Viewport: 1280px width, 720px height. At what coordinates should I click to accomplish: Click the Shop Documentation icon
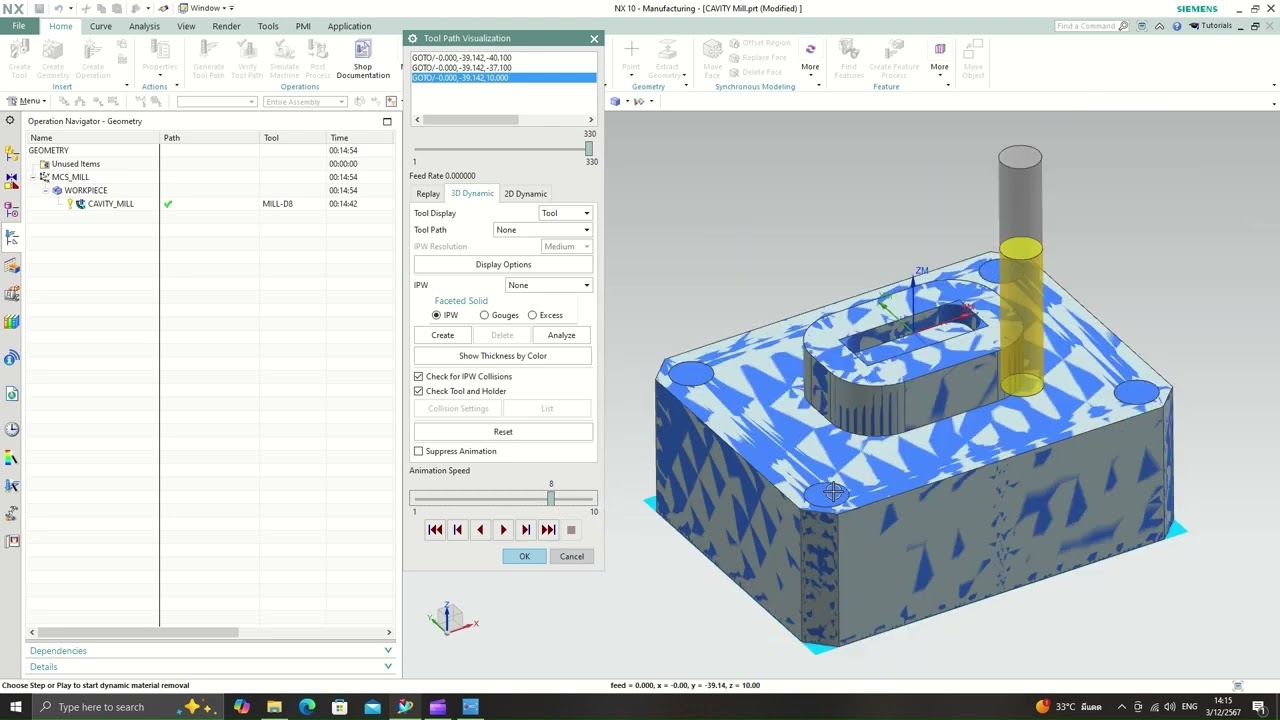[x=363, y=49]
